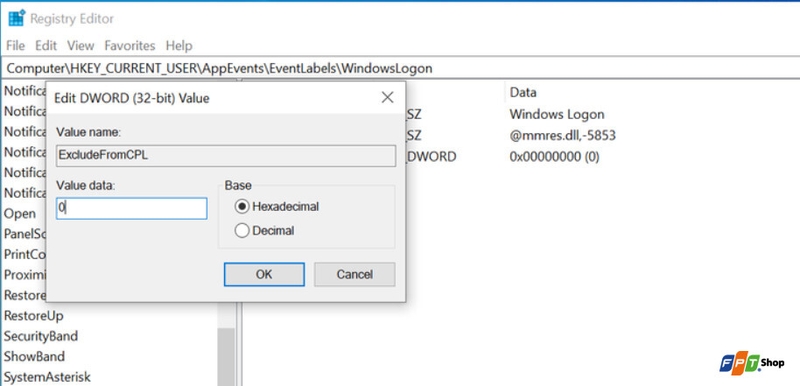This screenshot has height=386, width=800.
Task: Open the View menu
Action: coord(81,45)
